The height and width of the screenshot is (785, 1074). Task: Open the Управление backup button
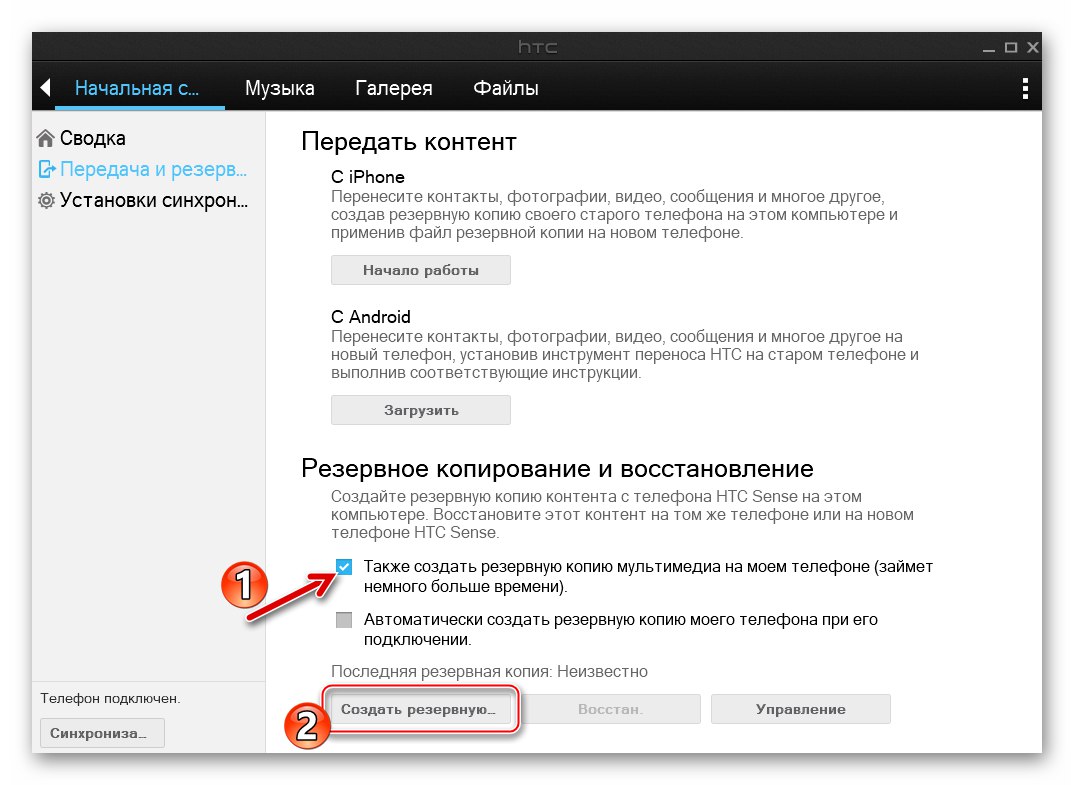coord(801,710)
